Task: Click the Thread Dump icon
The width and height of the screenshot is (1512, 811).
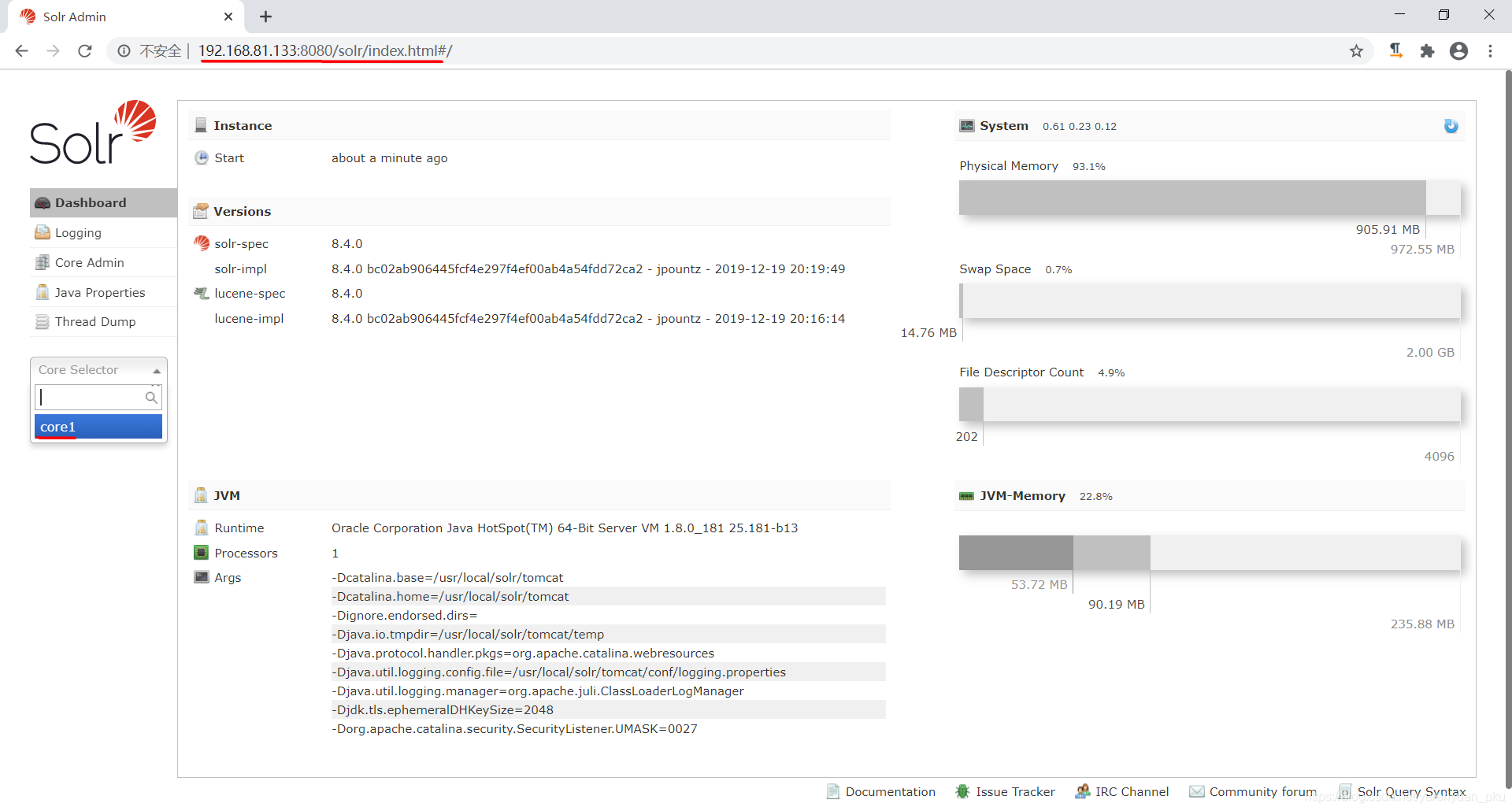Action: 43,322
